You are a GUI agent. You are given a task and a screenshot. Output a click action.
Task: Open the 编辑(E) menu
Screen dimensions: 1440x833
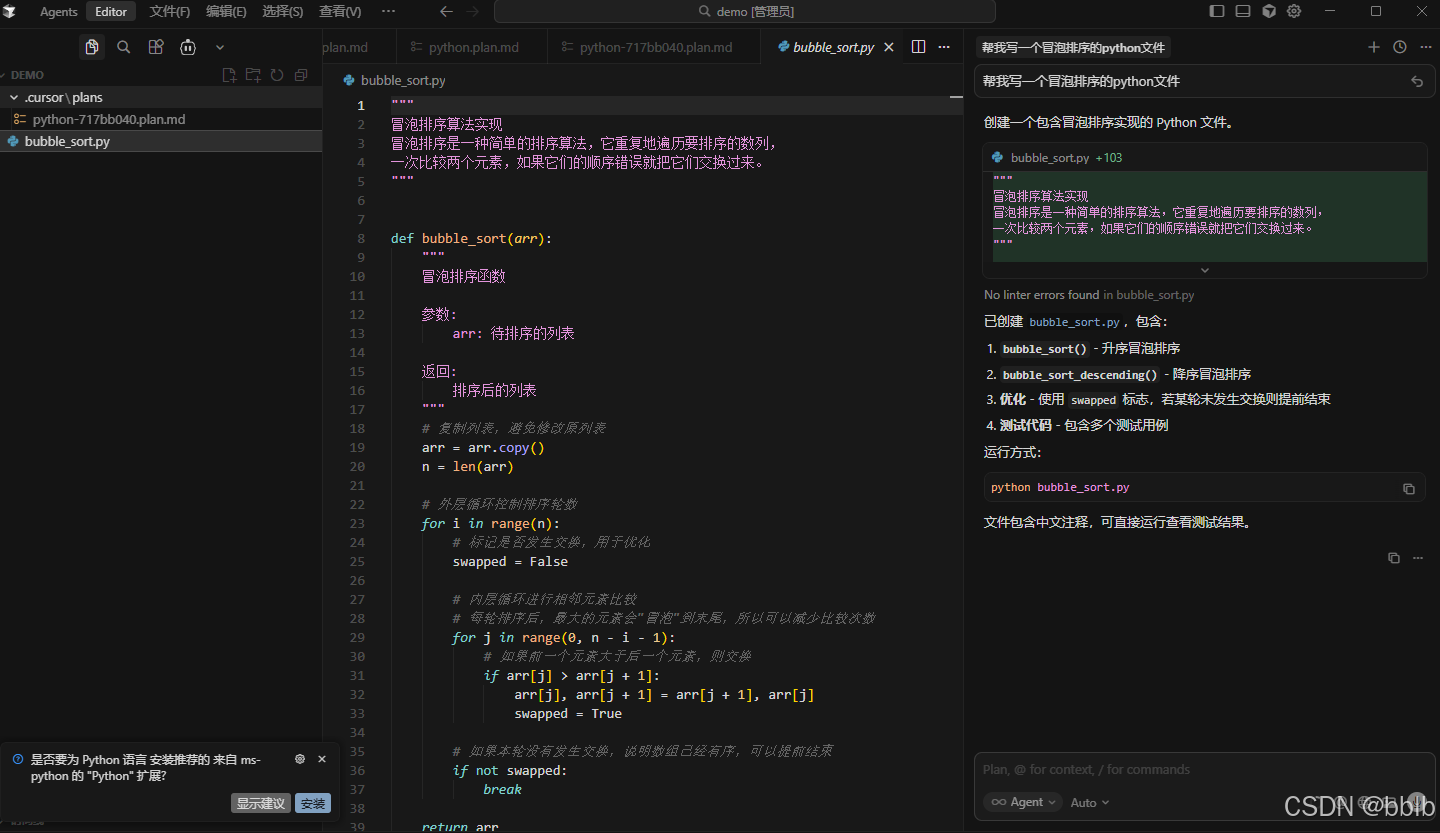coord(226,11)
